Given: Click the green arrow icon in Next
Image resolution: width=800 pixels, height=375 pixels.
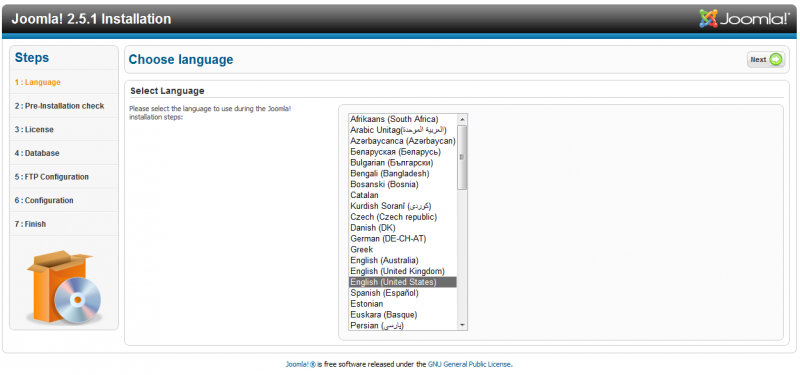Looking at the screenshot, I should click(x=776, y=60).
